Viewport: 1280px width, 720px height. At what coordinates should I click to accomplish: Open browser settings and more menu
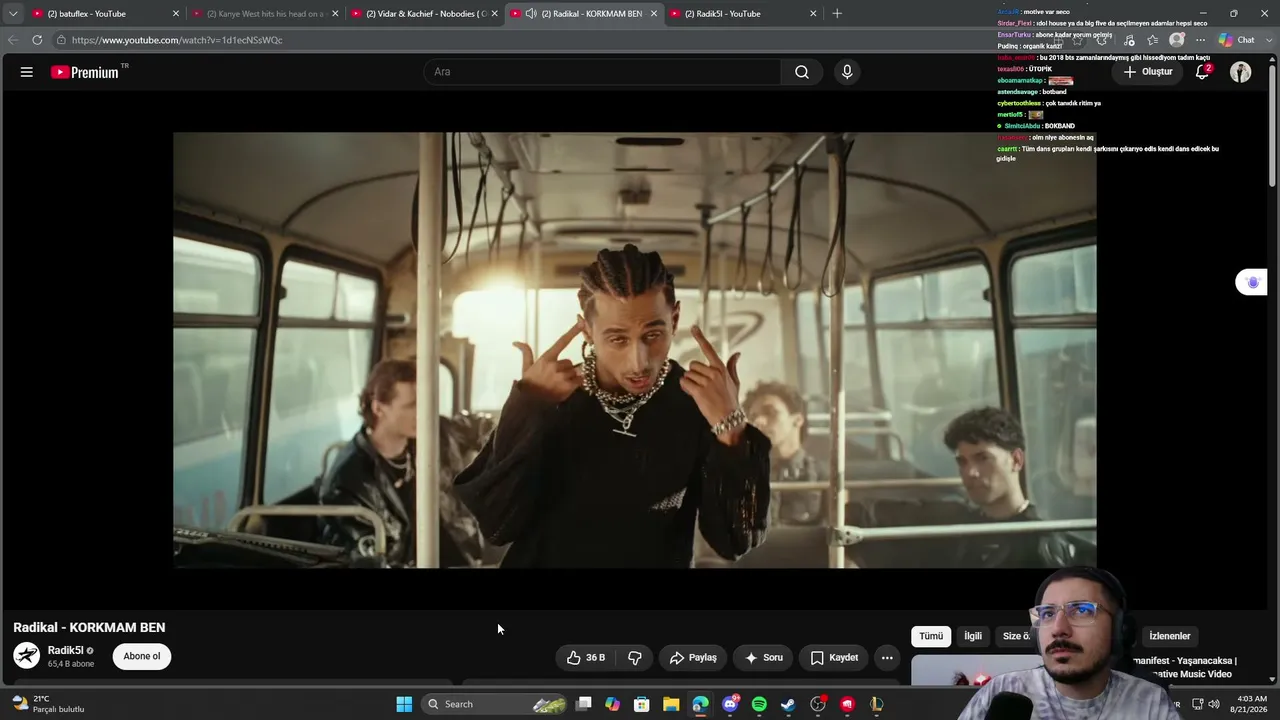(x=1200, y=40)
